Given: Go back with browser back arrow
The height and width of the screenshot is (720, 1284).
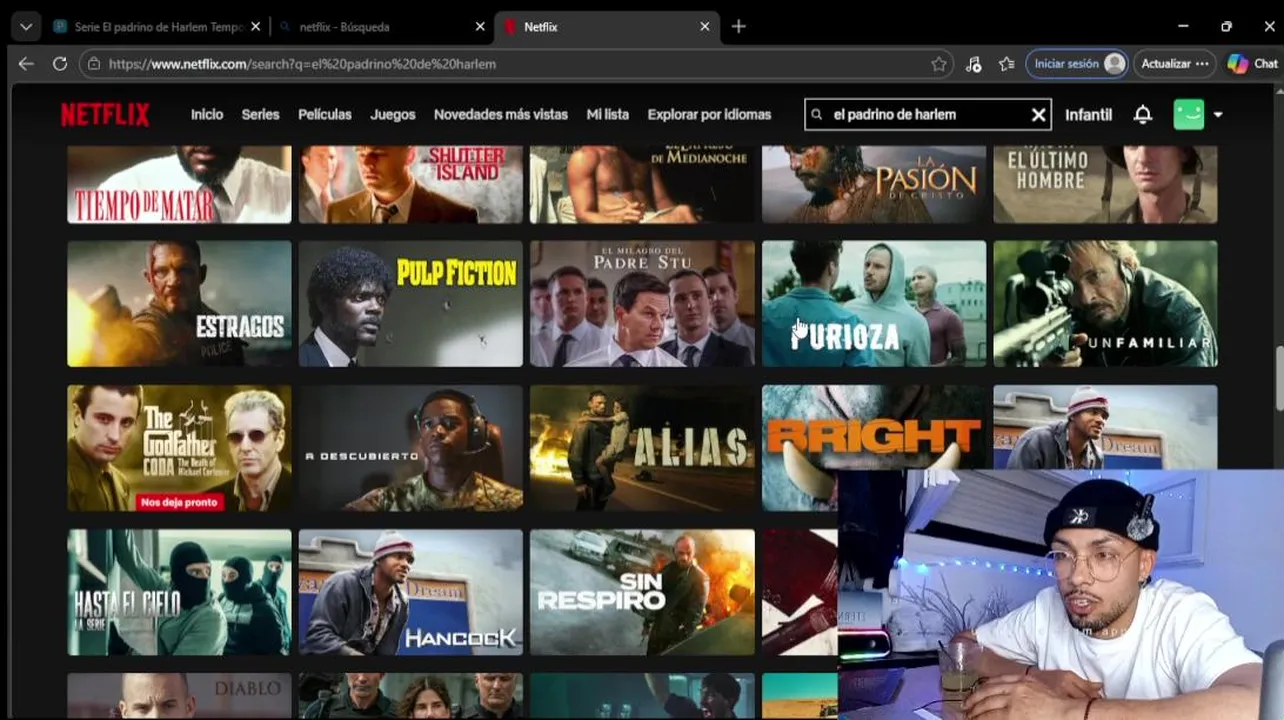Looking at the screenshot, I should coord(26,63).
